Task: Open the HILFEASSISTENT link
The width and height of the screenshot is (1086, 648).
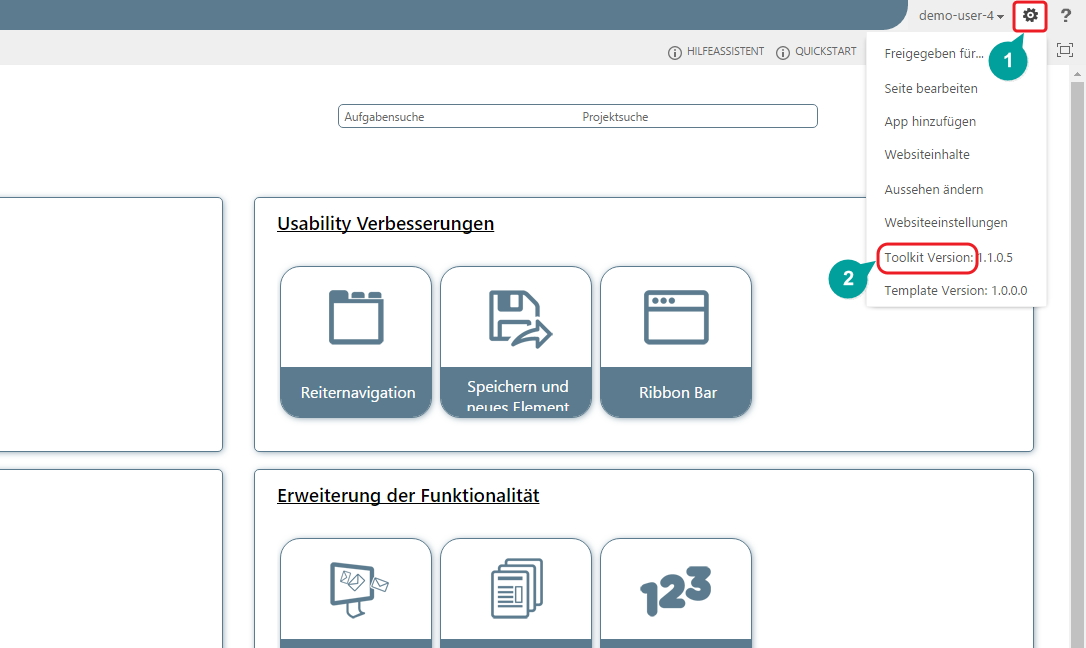Action: pyautogui.click(x=725, y=52)
